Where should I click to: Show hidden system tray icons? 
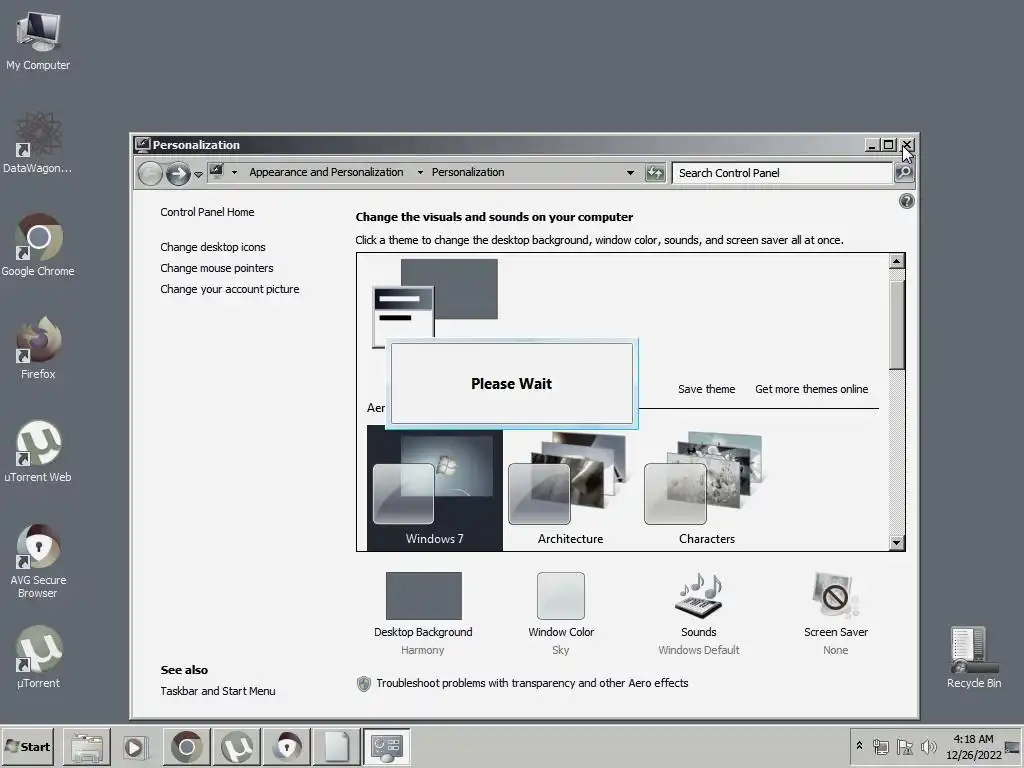[859, 746]
